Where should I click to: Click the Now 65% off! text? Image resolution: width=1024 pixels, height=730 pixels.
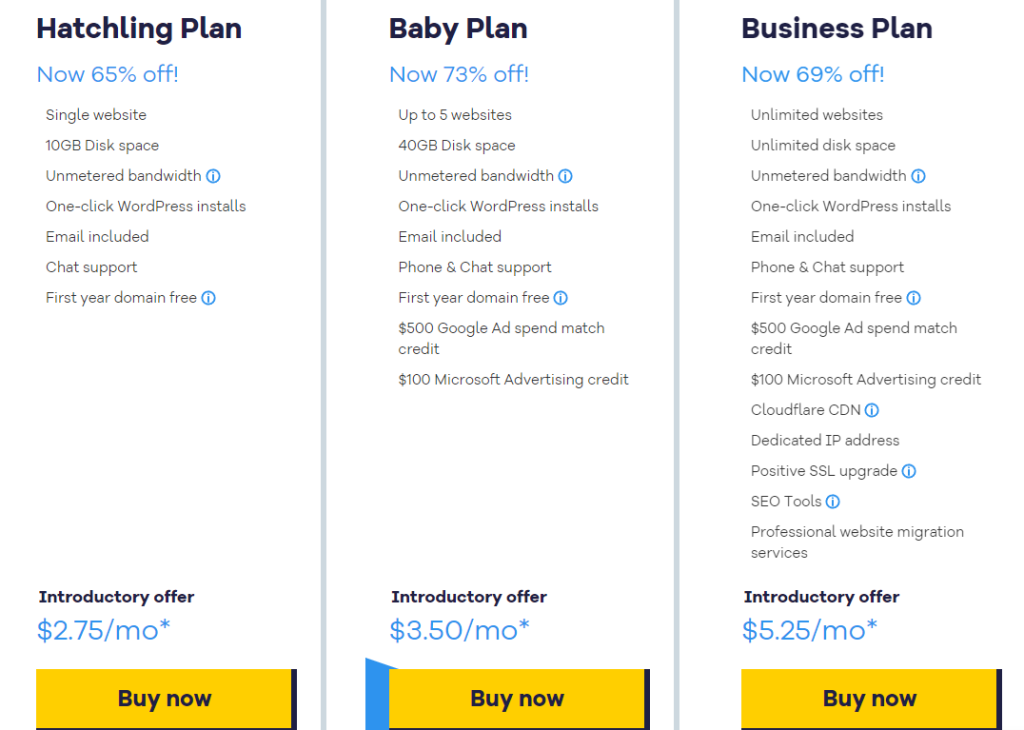(107, 74)
